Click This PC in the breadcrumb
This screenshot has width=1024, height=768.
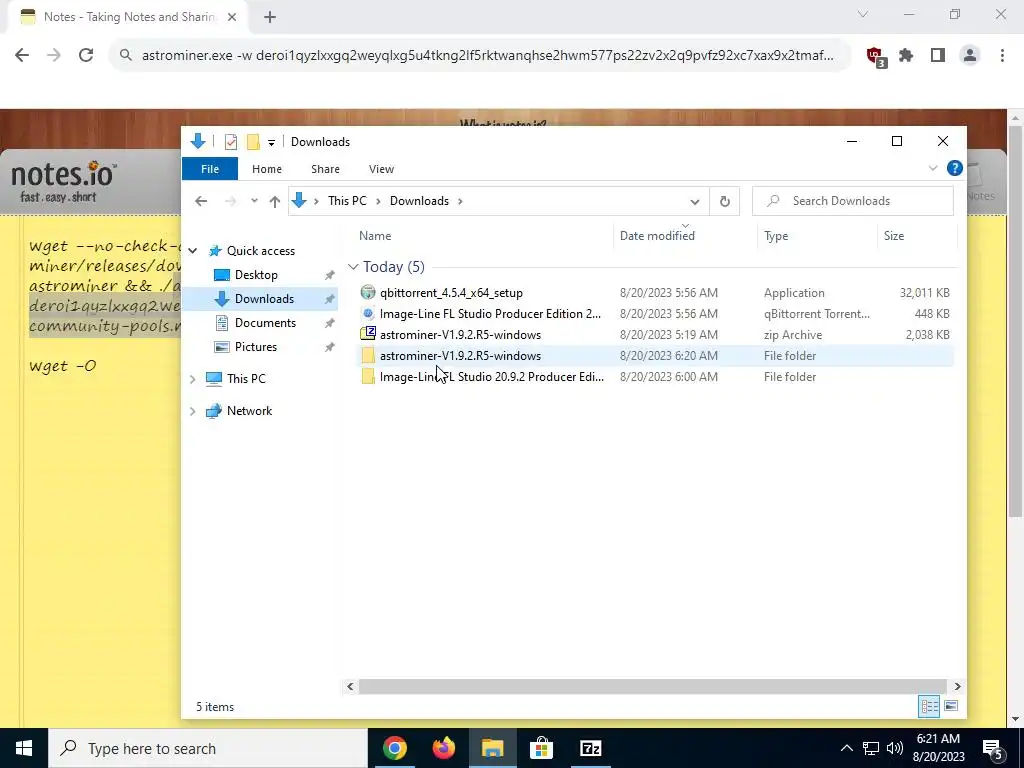pos(347,201)
